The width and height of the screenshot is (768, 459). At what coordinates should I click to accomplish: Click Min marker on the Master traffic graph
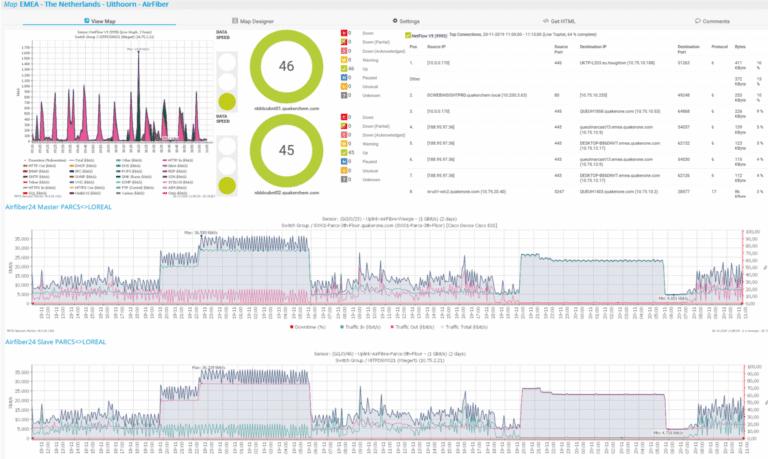coord(673,297)
